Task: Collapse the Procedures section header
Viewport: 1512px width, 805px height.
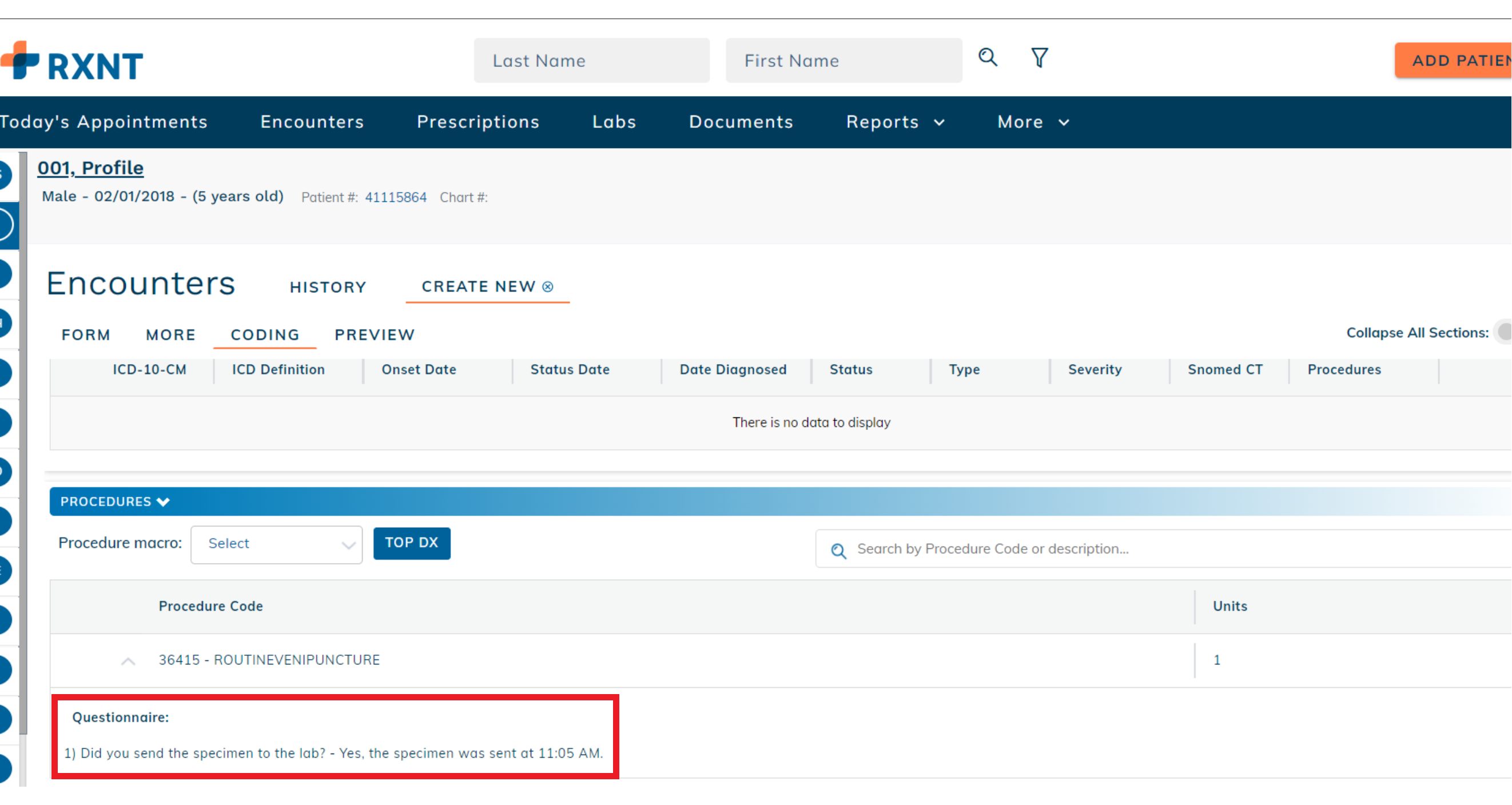Action: [115, 501]
